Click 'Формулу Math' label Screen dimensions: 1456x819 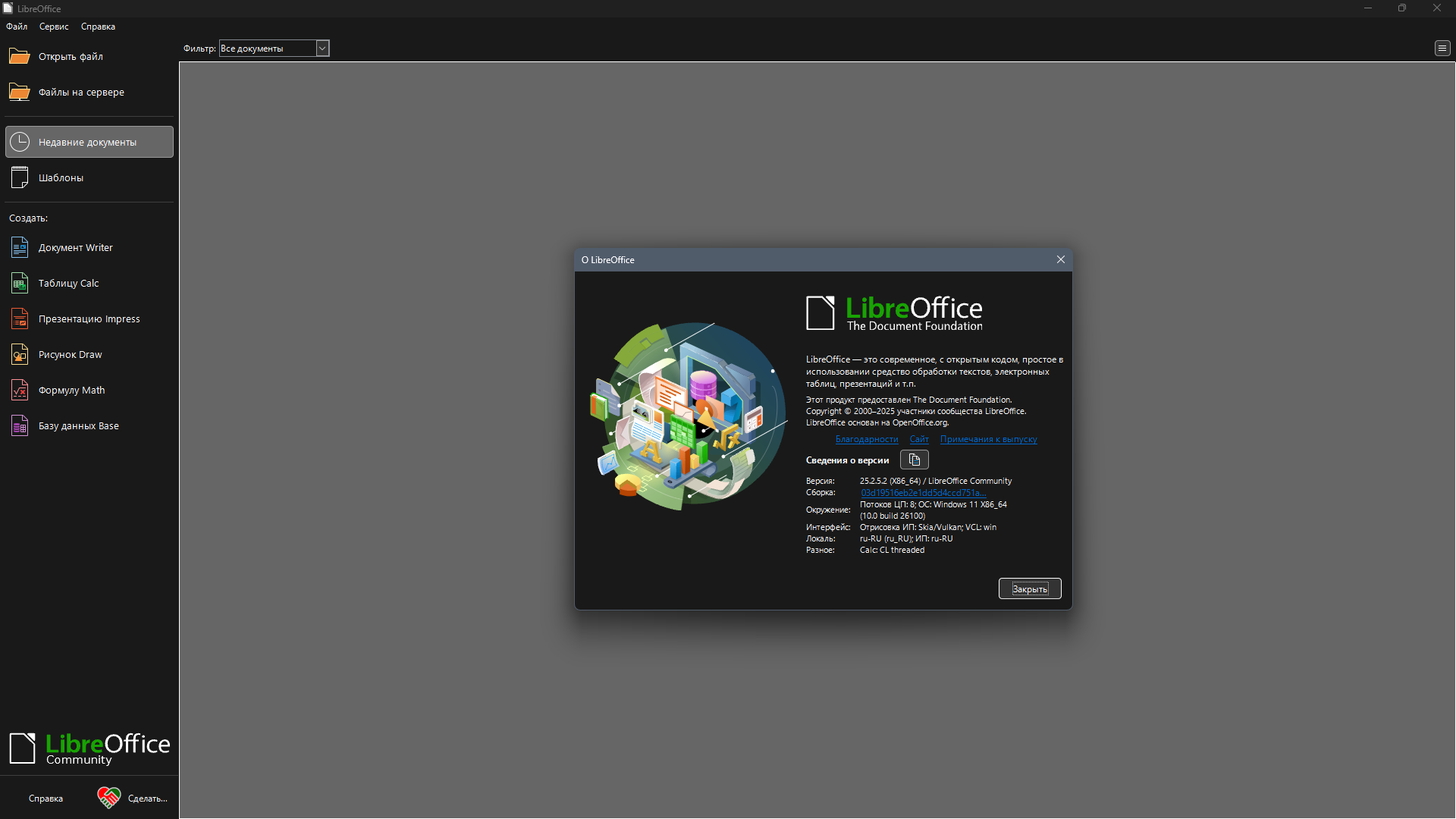click(71, 391)
